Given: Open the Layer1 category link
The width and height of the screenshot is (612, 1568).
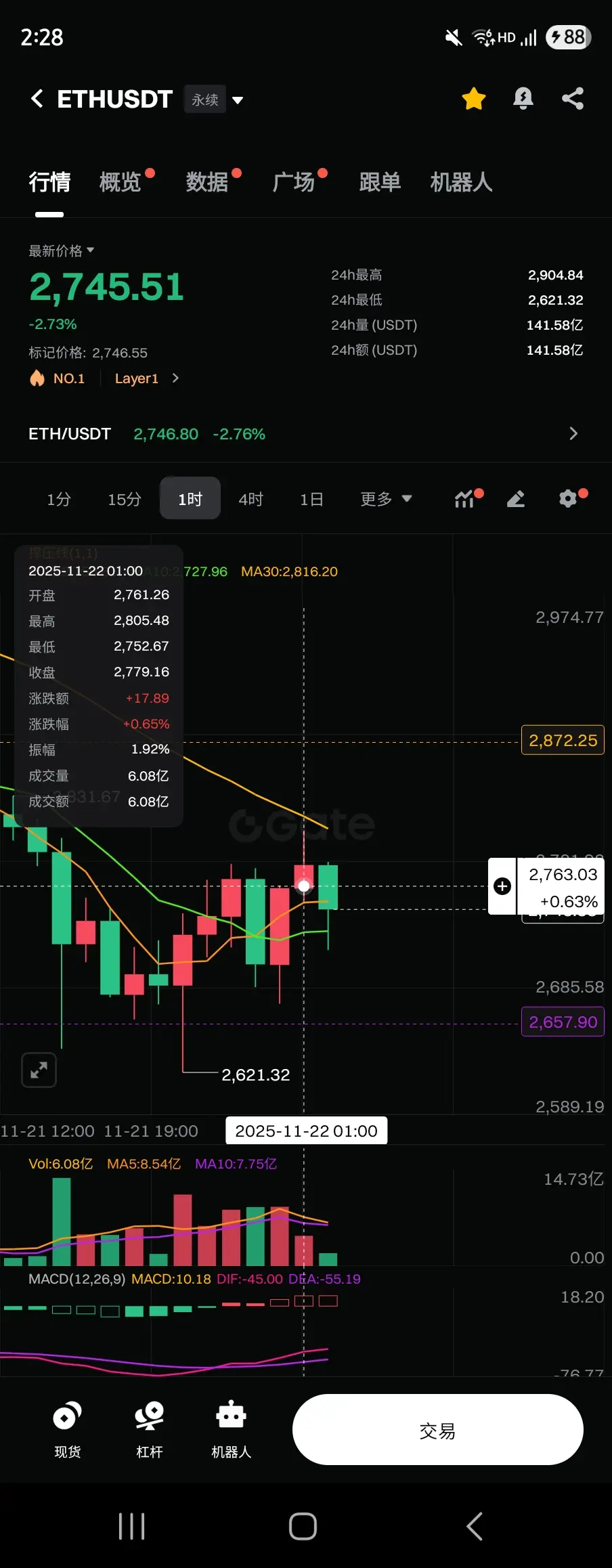Looking at the screenshot, I should [137, 378].
